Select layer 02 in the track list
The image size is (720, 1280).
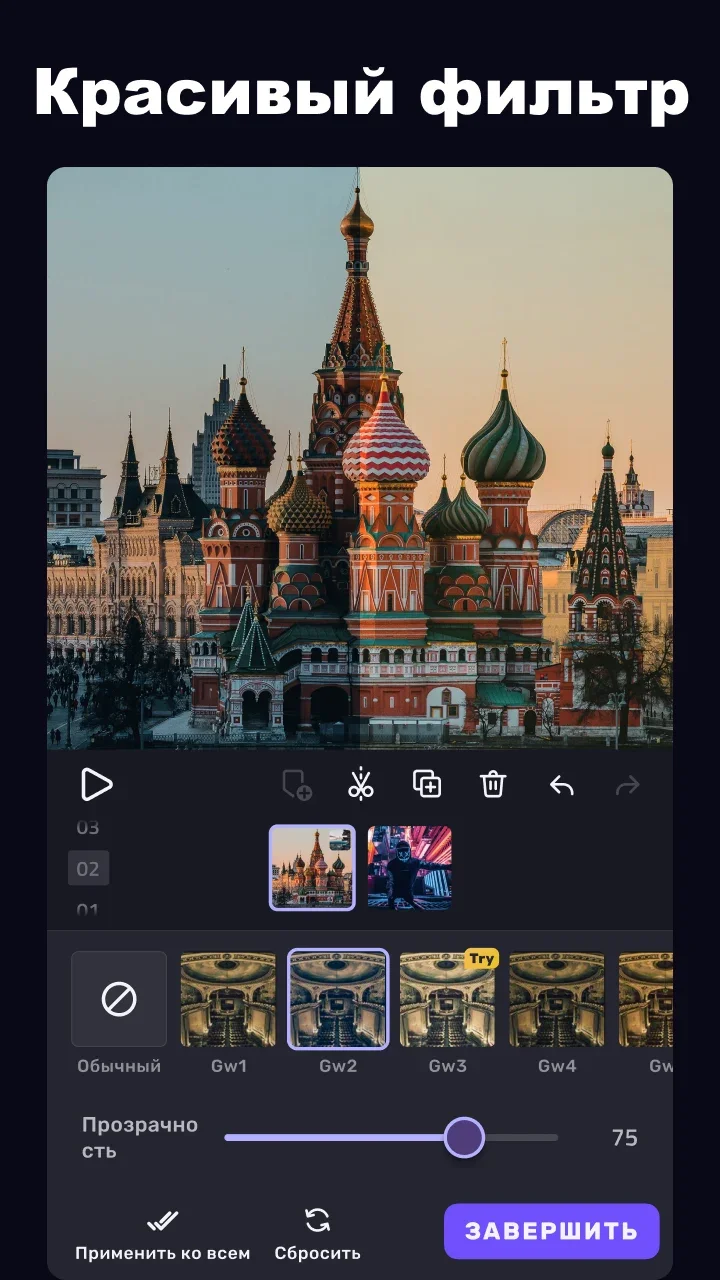(x=88, y=869)
